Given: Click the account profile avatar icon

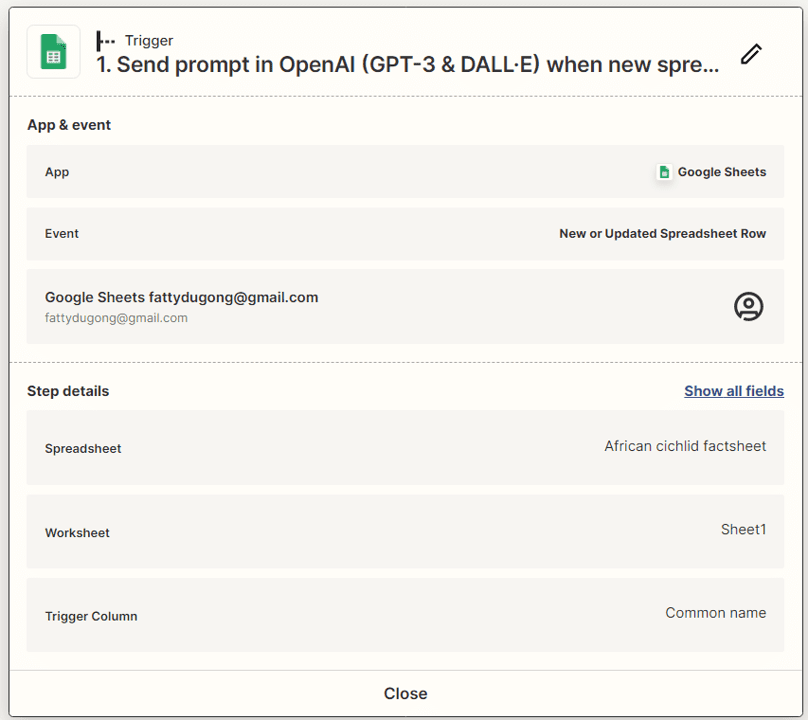Looking at the screenshot, I should click(x=748, y=307).
